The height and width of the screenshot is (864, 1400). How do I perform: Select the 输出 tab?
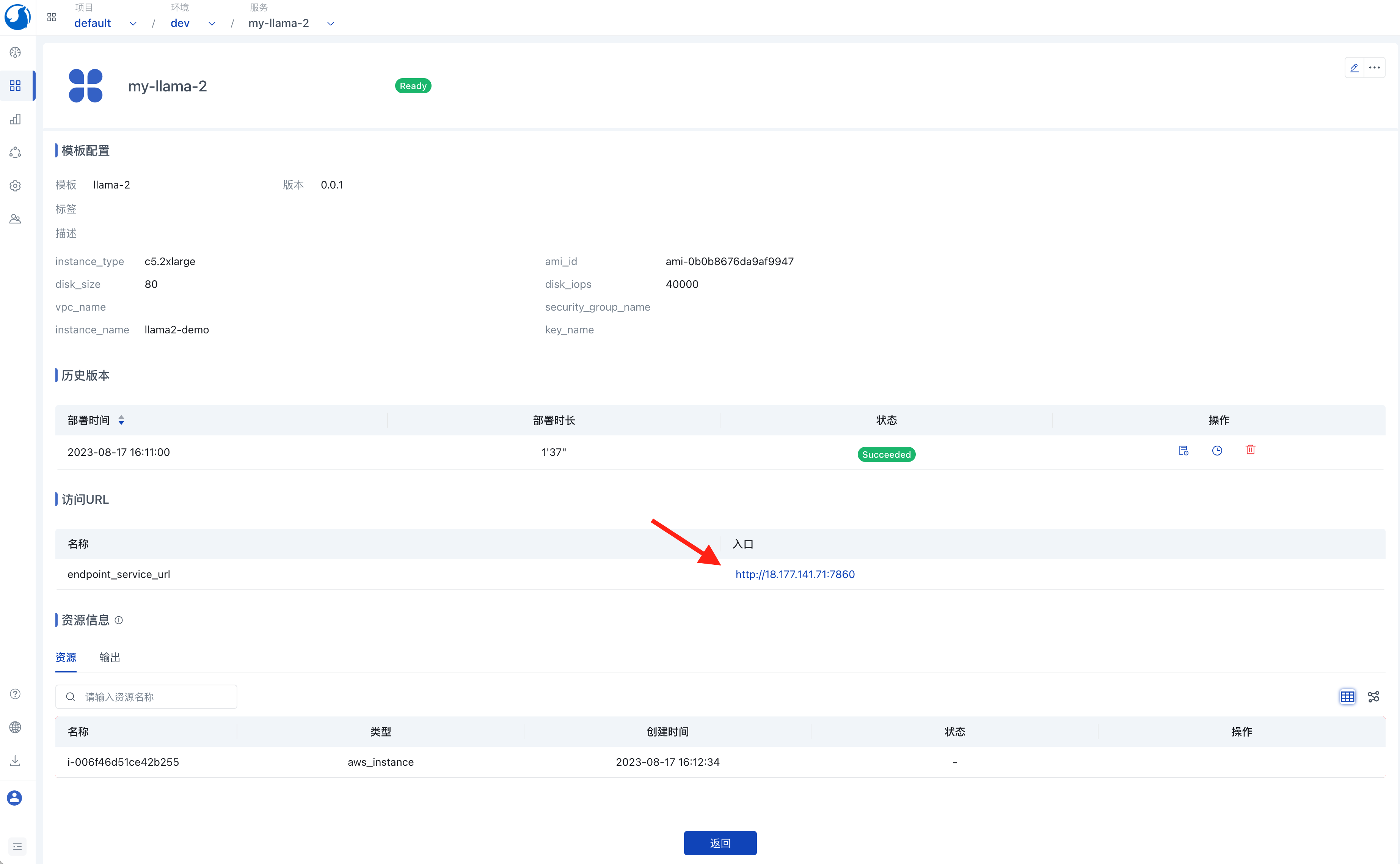[110, 657]
